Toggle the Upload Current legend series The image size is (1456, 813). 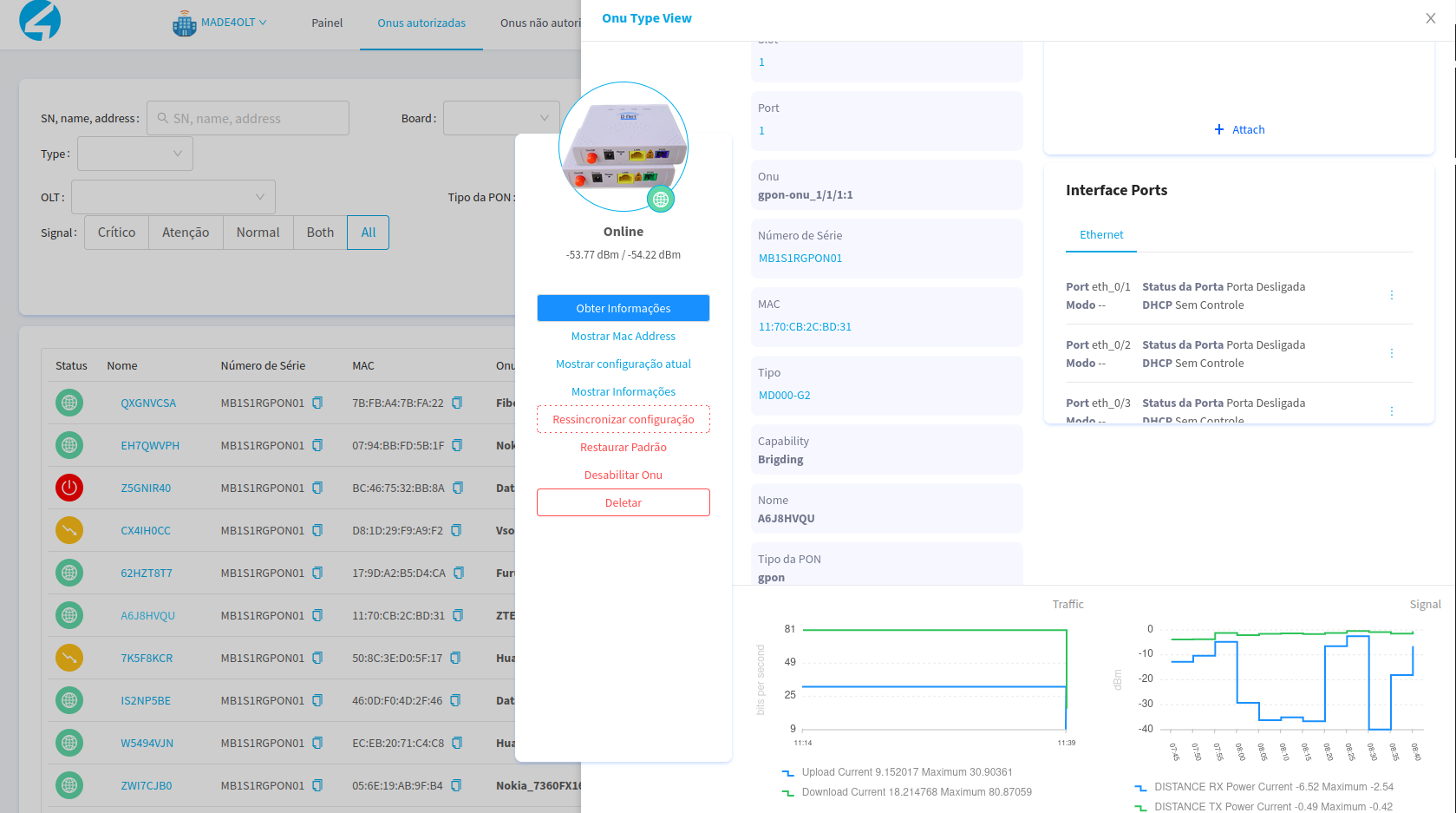click(898, 772)
